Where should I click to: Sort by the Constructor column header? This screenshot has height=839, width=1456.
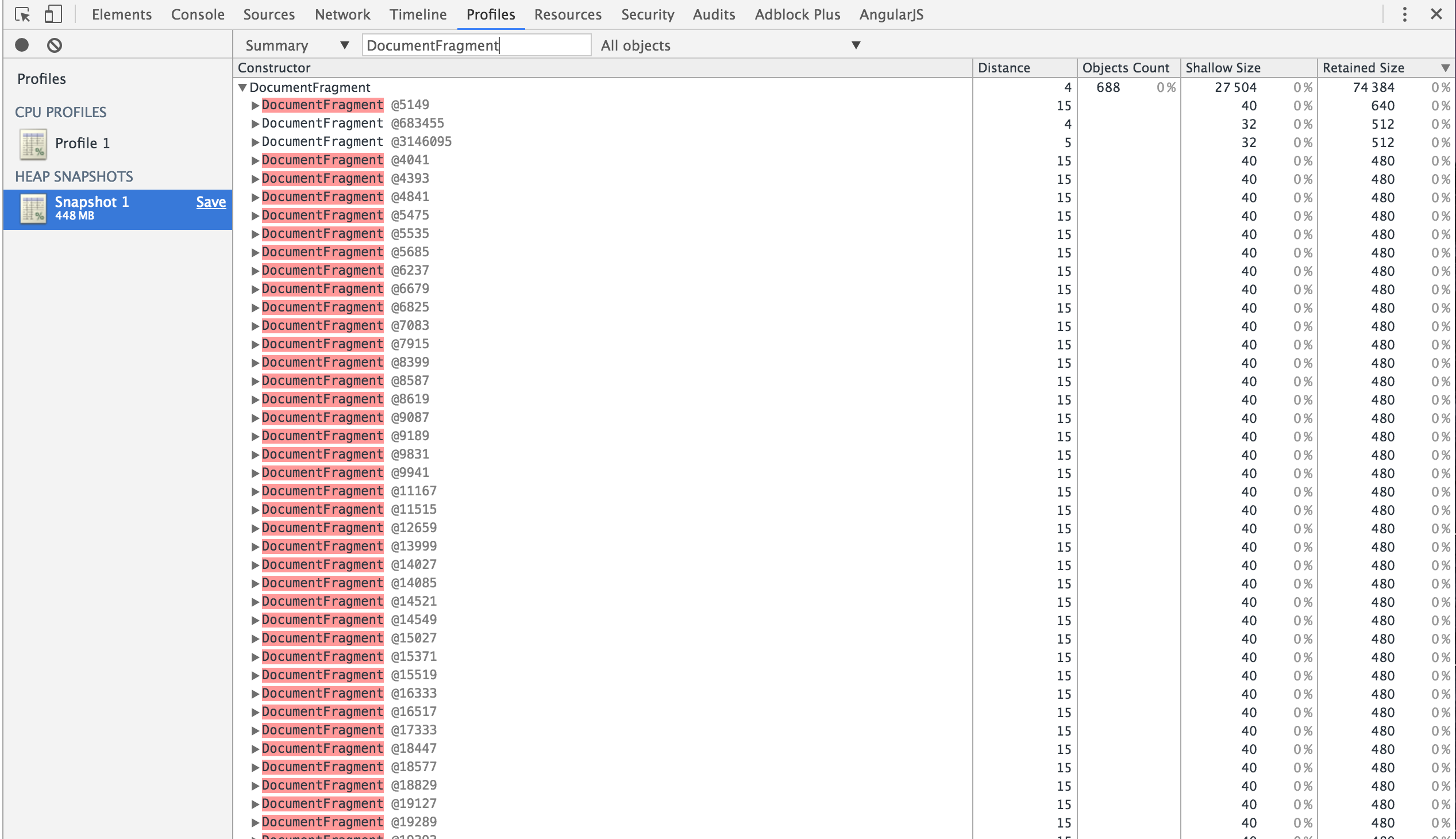tap(603, 68)
